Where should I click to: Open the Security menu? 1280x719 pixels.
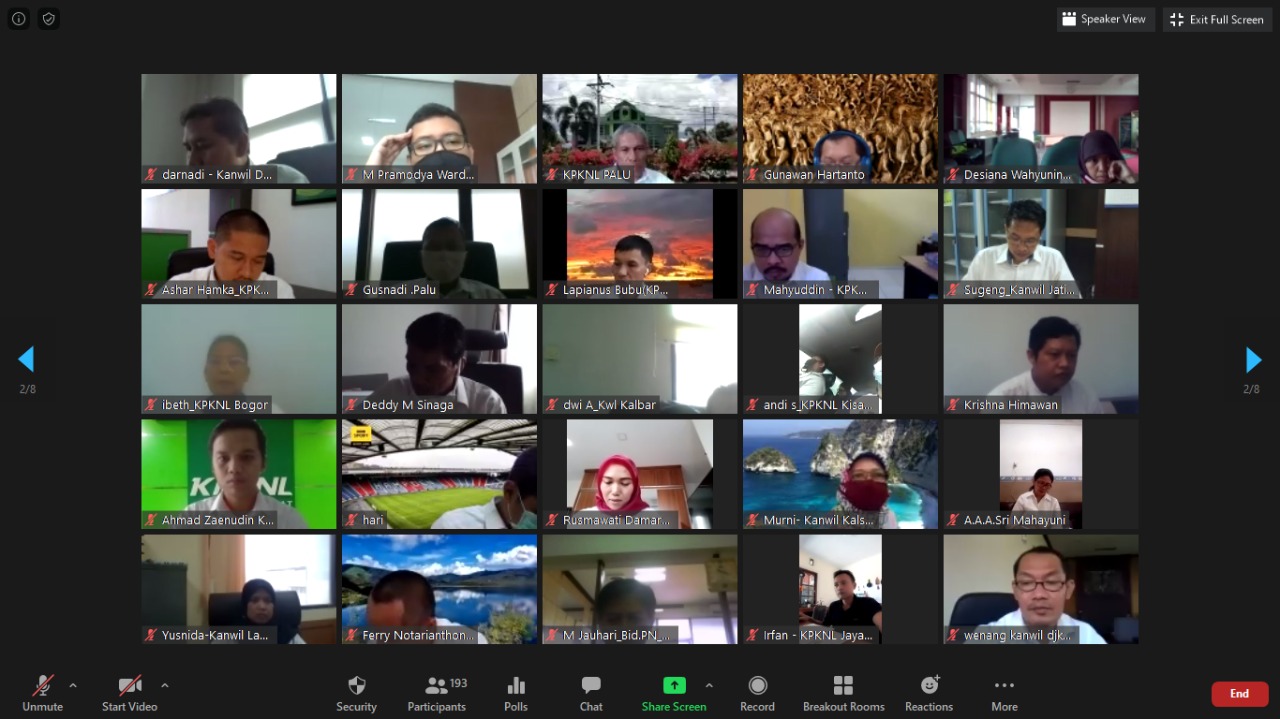click(x=356, y=693)
